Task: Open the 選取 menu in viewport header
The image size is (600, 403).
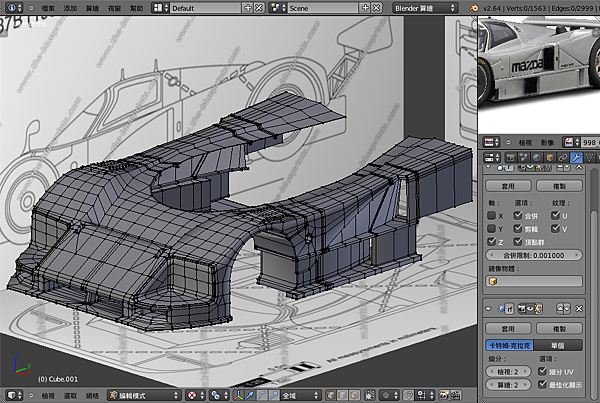Action: pyautogui.click(x=70, y=395)
